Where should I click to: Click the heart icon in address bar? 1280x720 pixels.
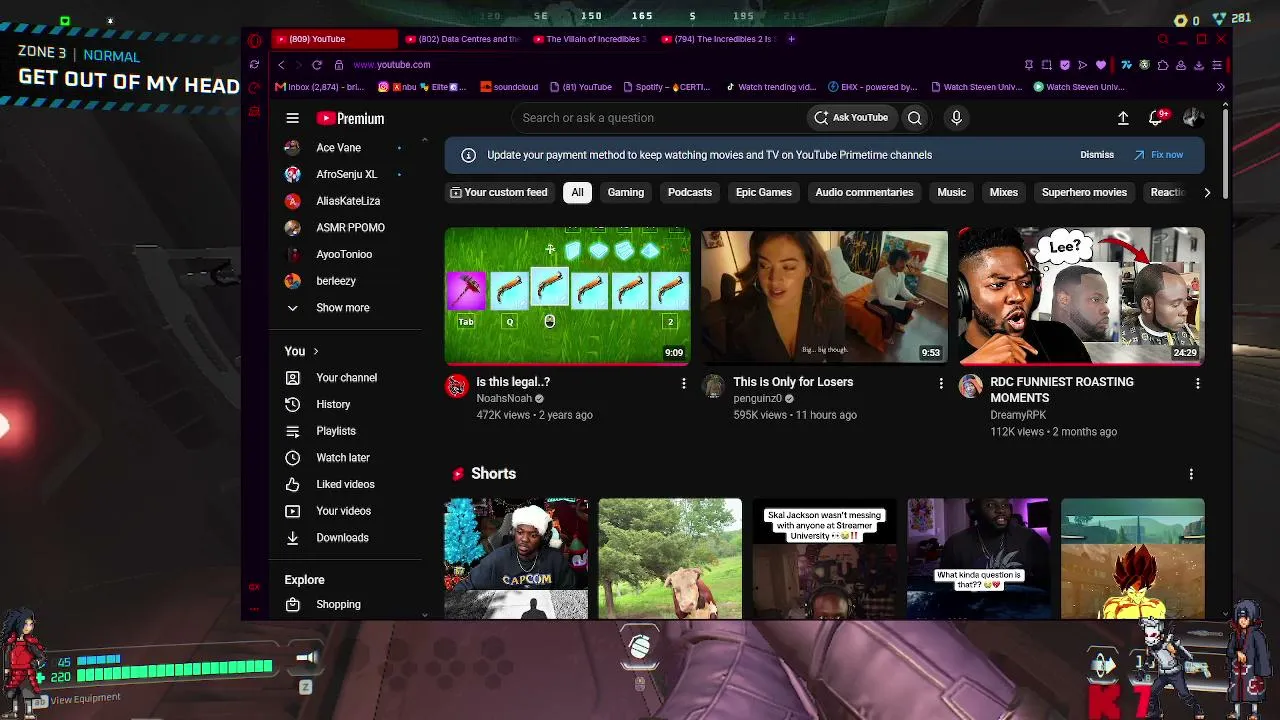click(1101, 65)
